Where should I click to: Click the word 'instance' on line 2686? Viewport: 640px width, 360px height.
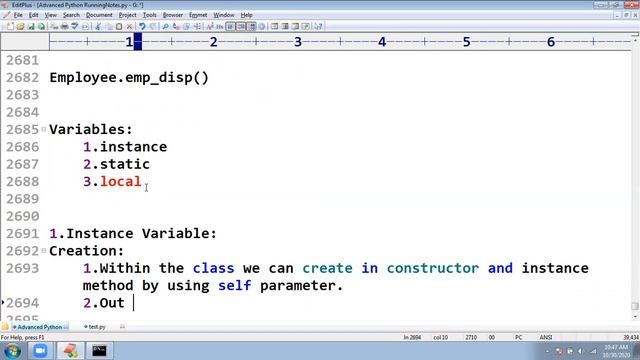tap(133, 147)
